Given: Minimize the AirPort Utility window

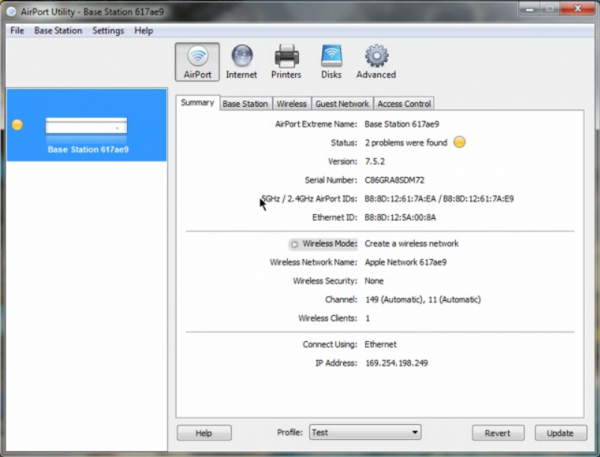Looking at the screenshot, I should pyautogui.click(x=530, y=8).
